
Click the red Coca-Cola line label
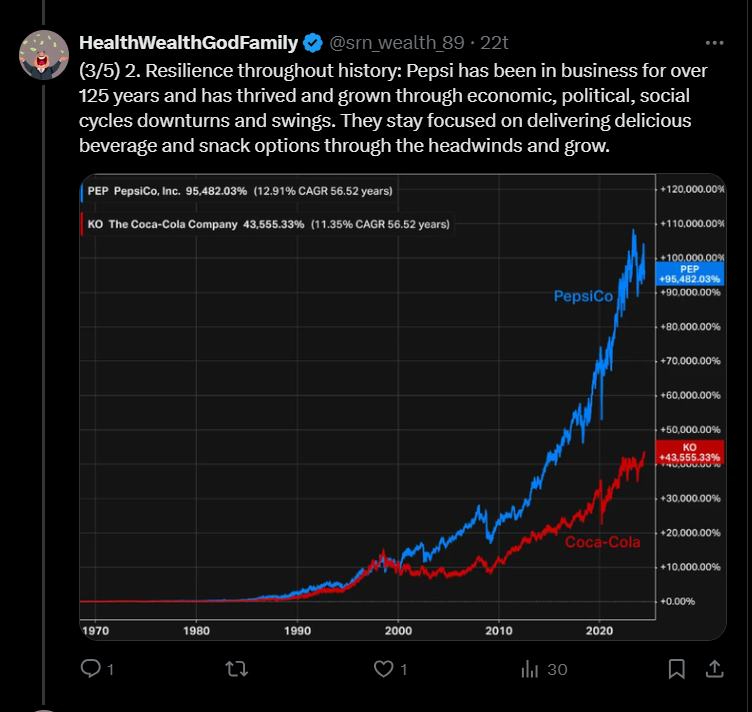[602, 542]
